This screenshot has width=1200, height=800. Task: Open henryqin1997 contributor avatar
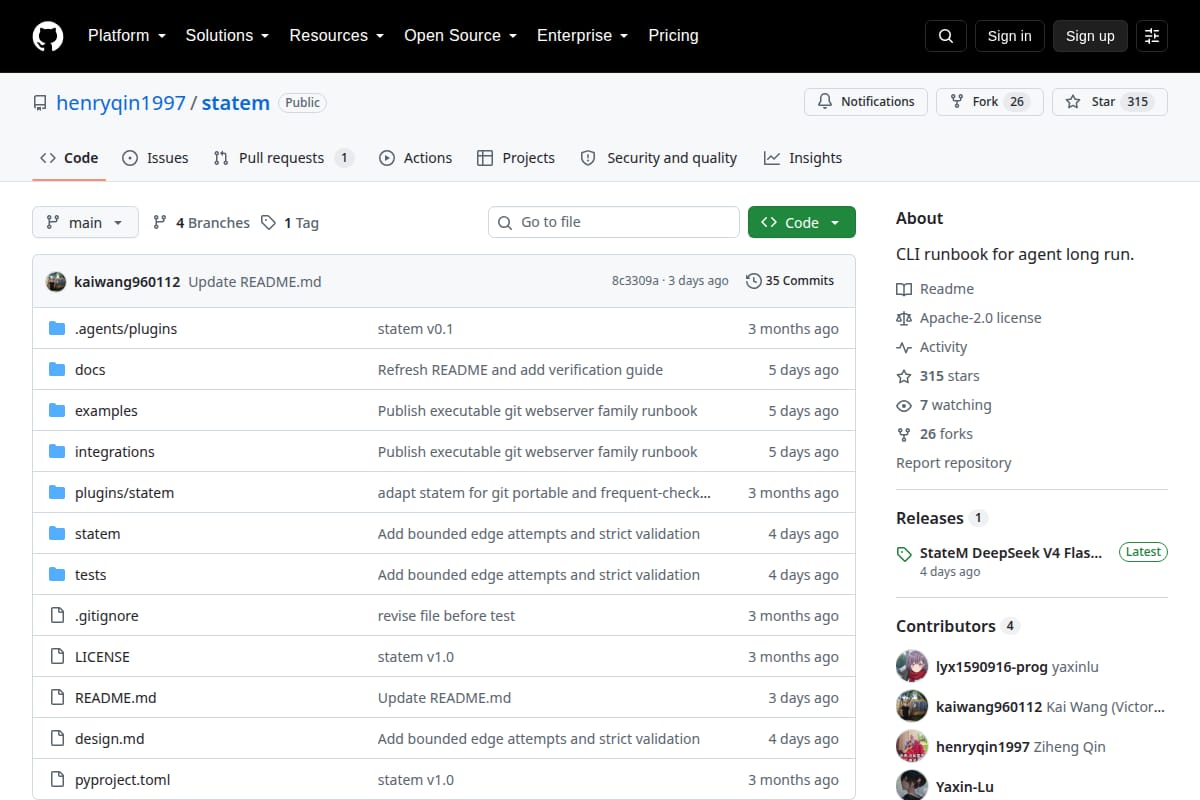coord(912,747)
